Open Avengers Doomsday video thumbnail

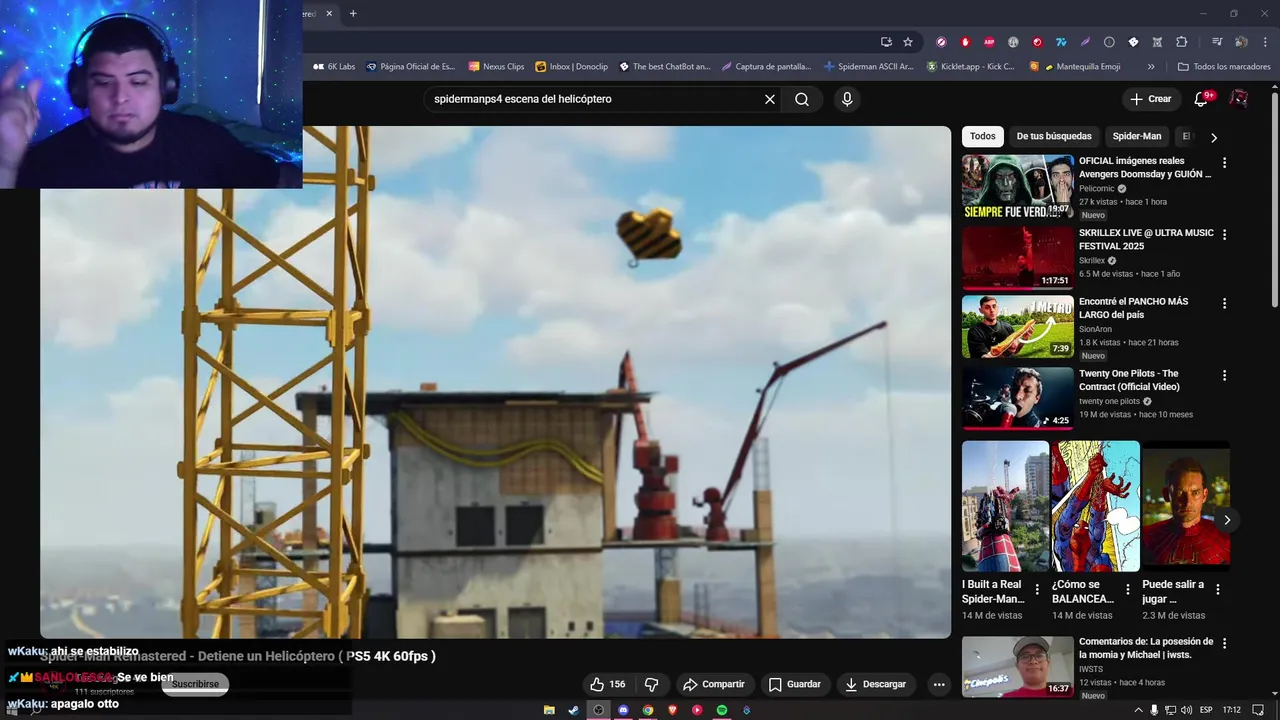coord(1018,186)
